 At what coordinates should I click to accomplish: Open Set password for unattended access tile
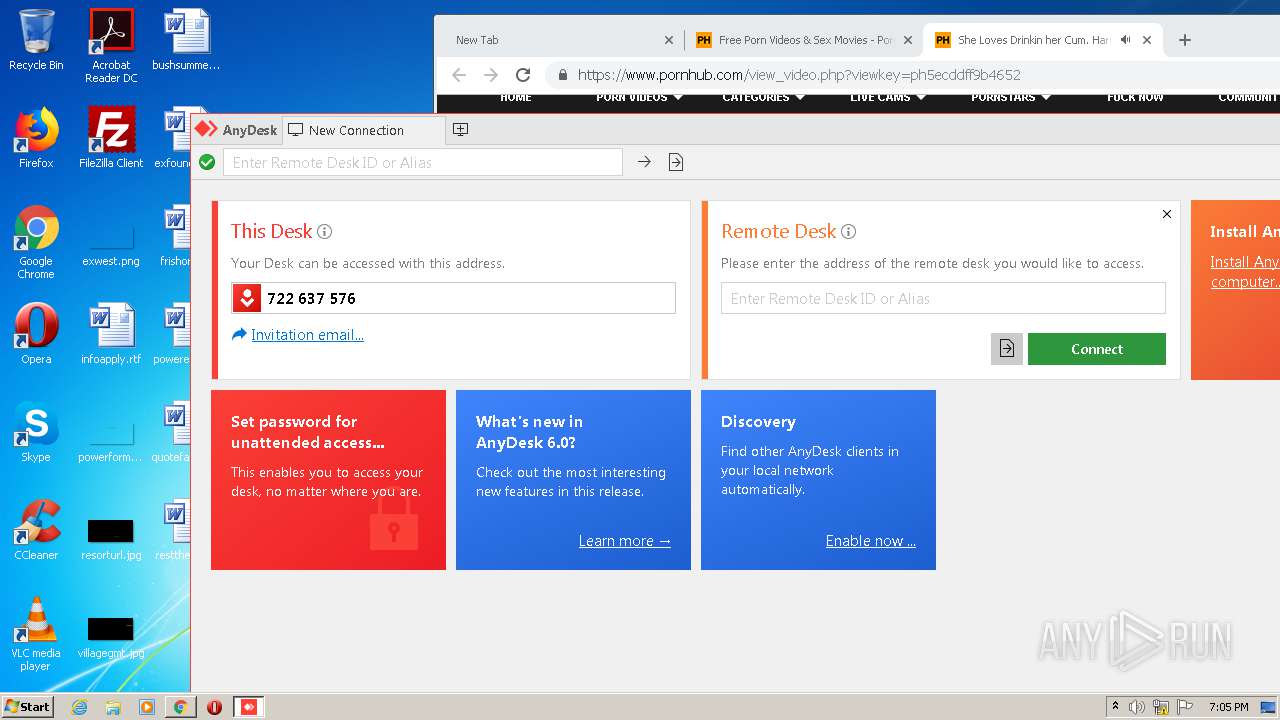(x=328, y=480)
